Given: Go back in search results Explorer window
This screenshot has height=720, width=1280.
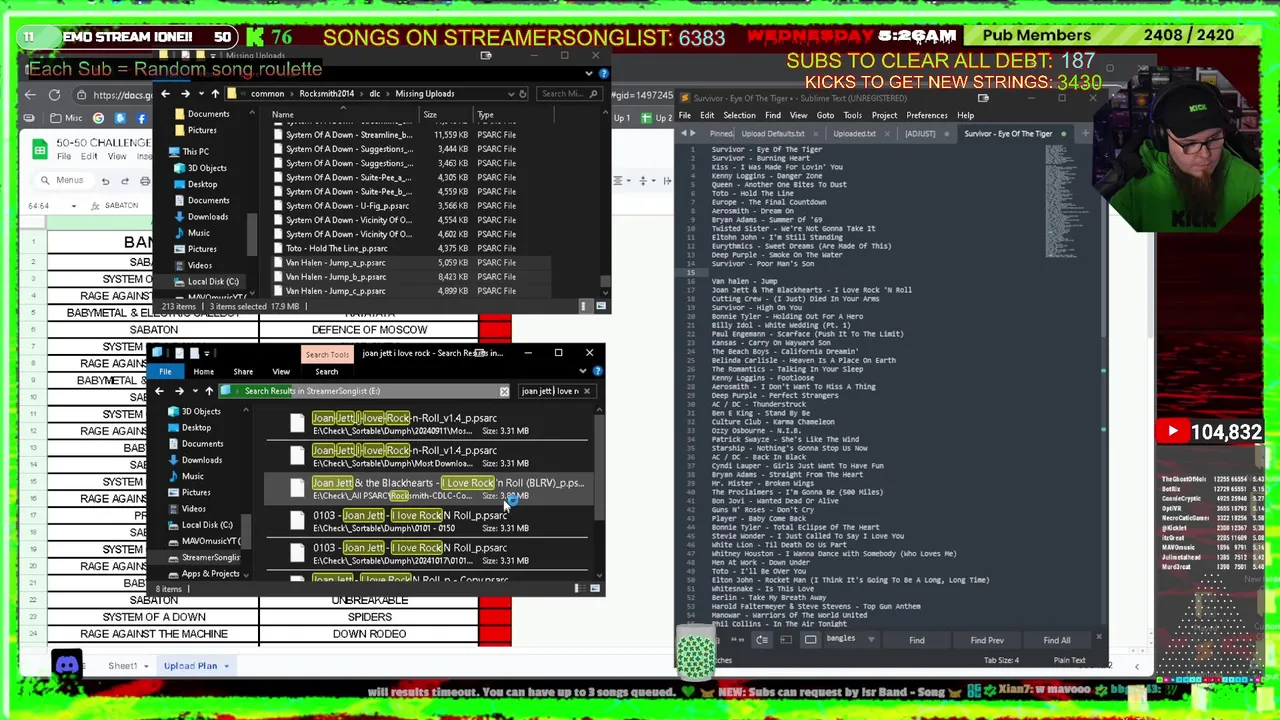Looking at the screenshot, I should (x=159, y=391).
